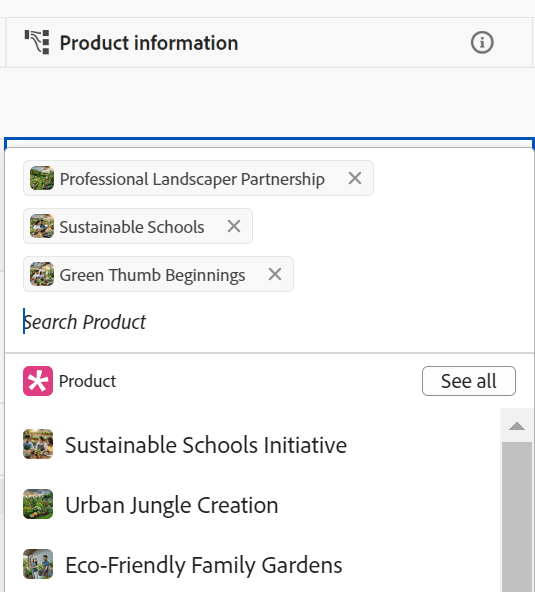
Task: Click the product list scrollbar thumb
Action: (x=517, y=517)
